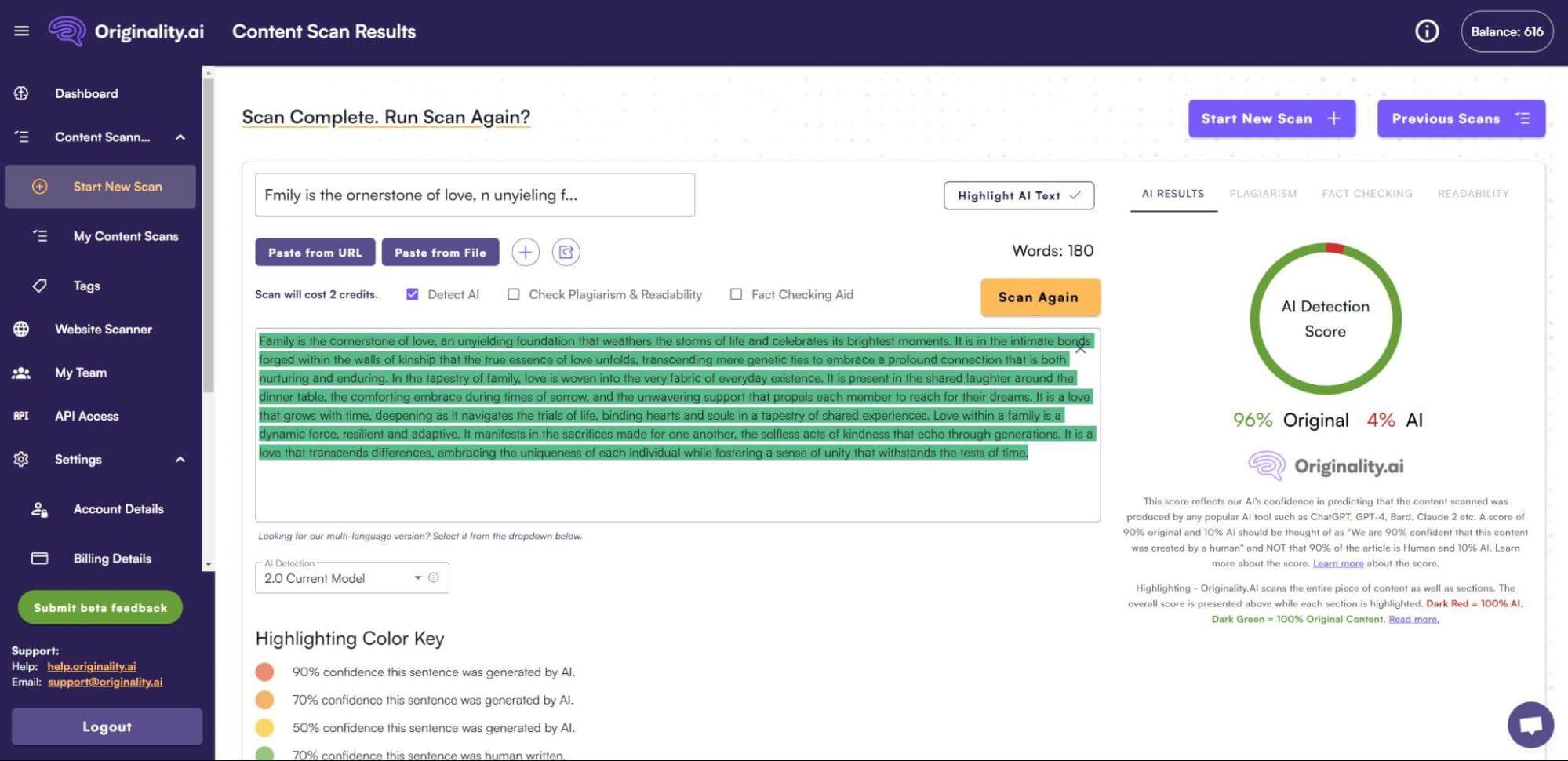This screenshot has height=761, width=1568.
Task: Click Paste from File button
Action: pos(440,253)
